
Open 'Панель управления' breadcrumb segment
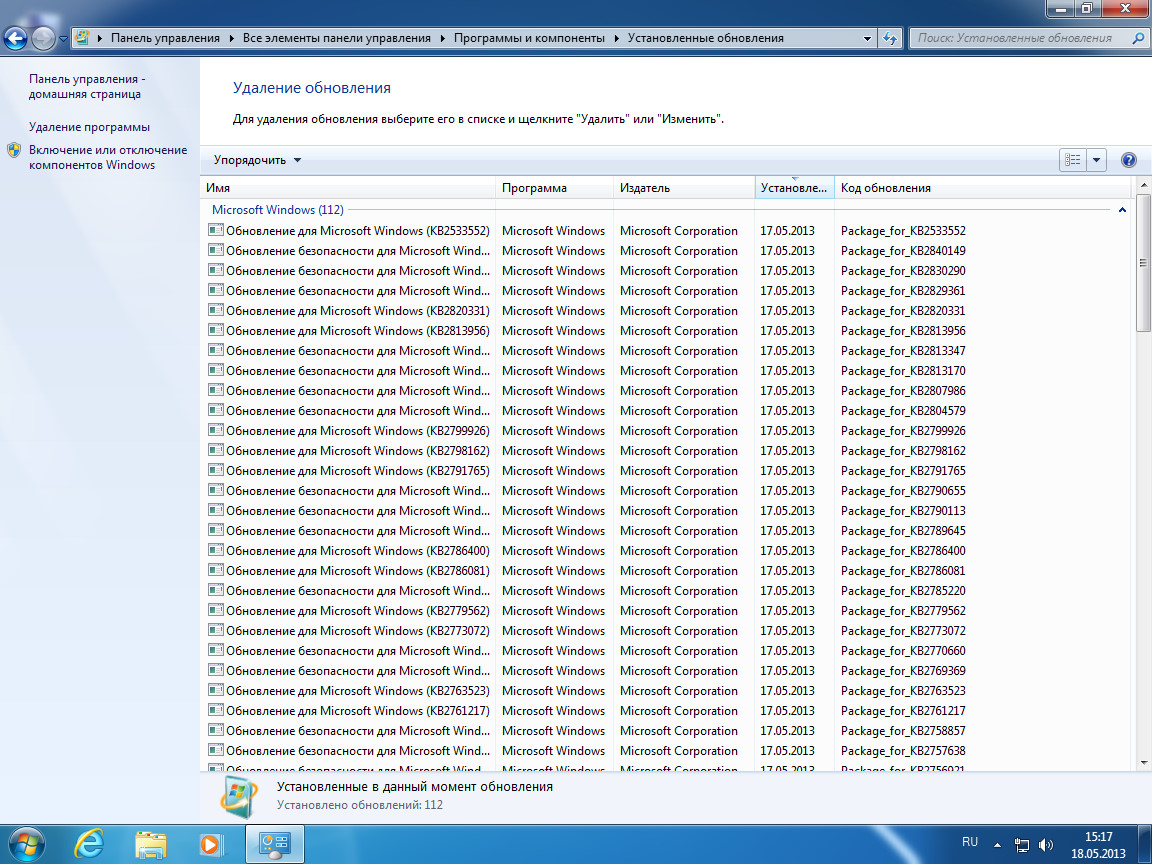tap(165, 38)
